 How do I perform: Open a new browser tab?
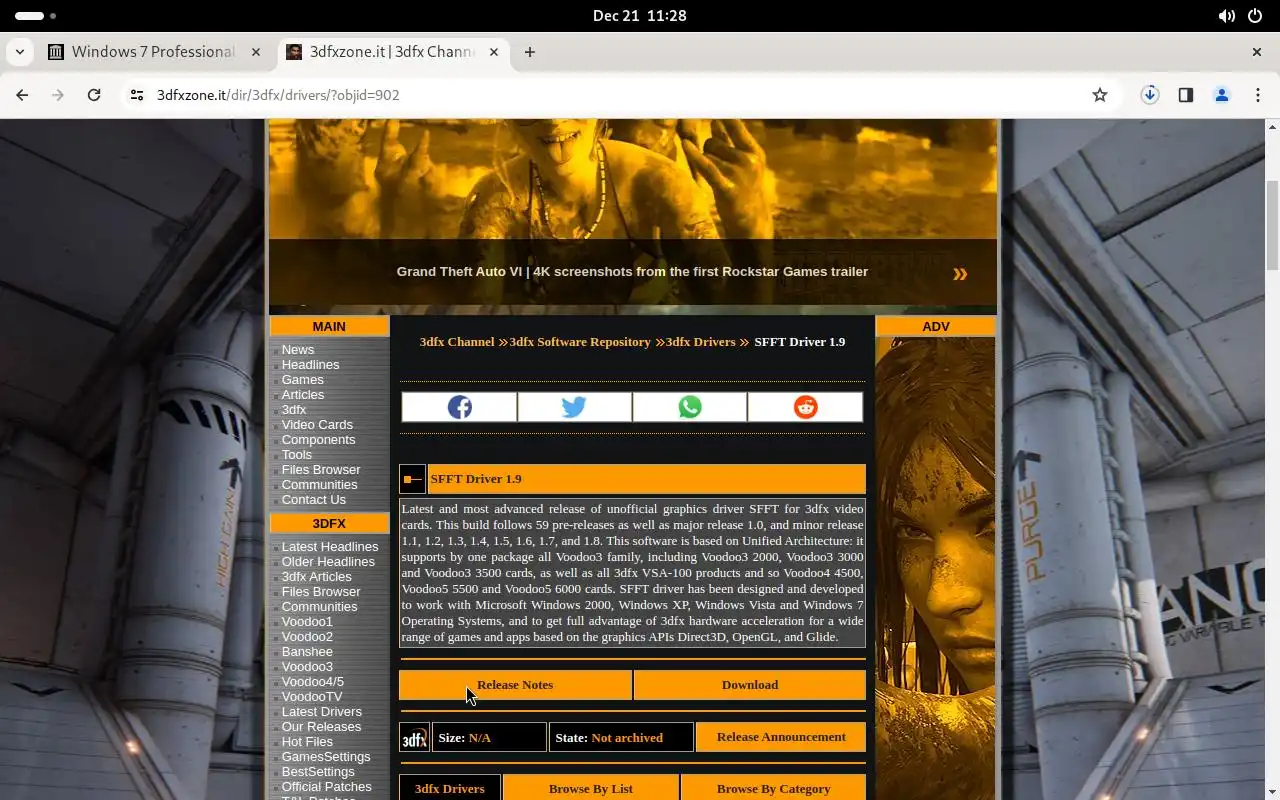(x=530, y=52)
